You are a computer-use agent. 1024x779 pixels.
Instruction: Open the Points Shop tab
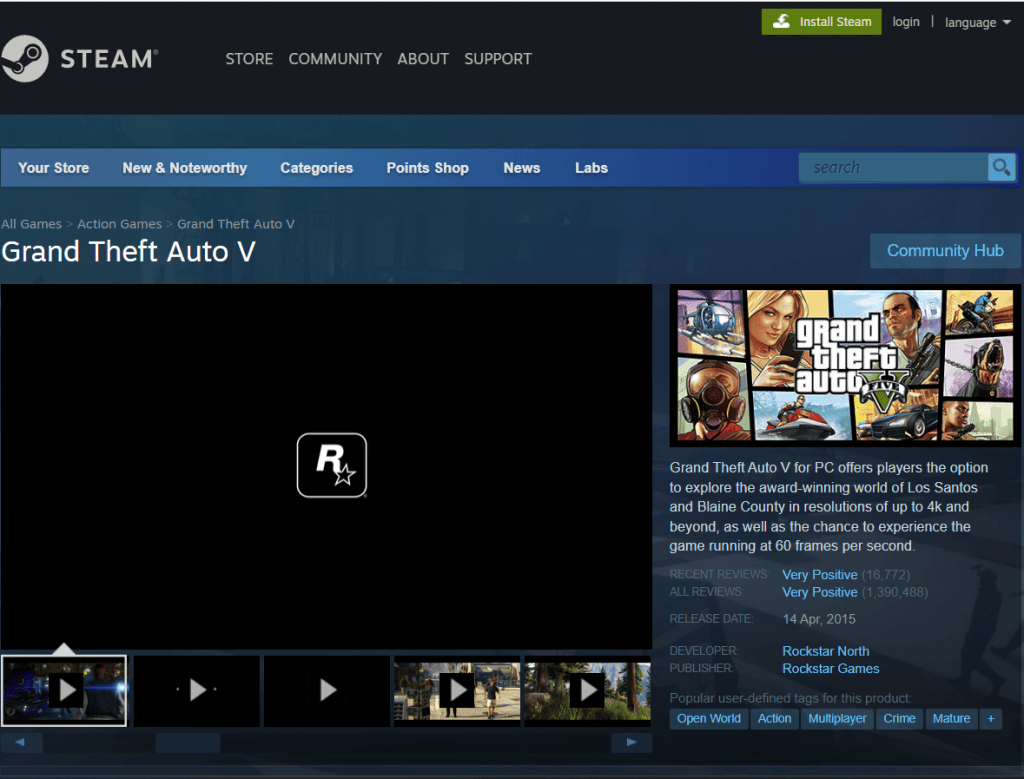pyautogui.click(x=427, y=168)
